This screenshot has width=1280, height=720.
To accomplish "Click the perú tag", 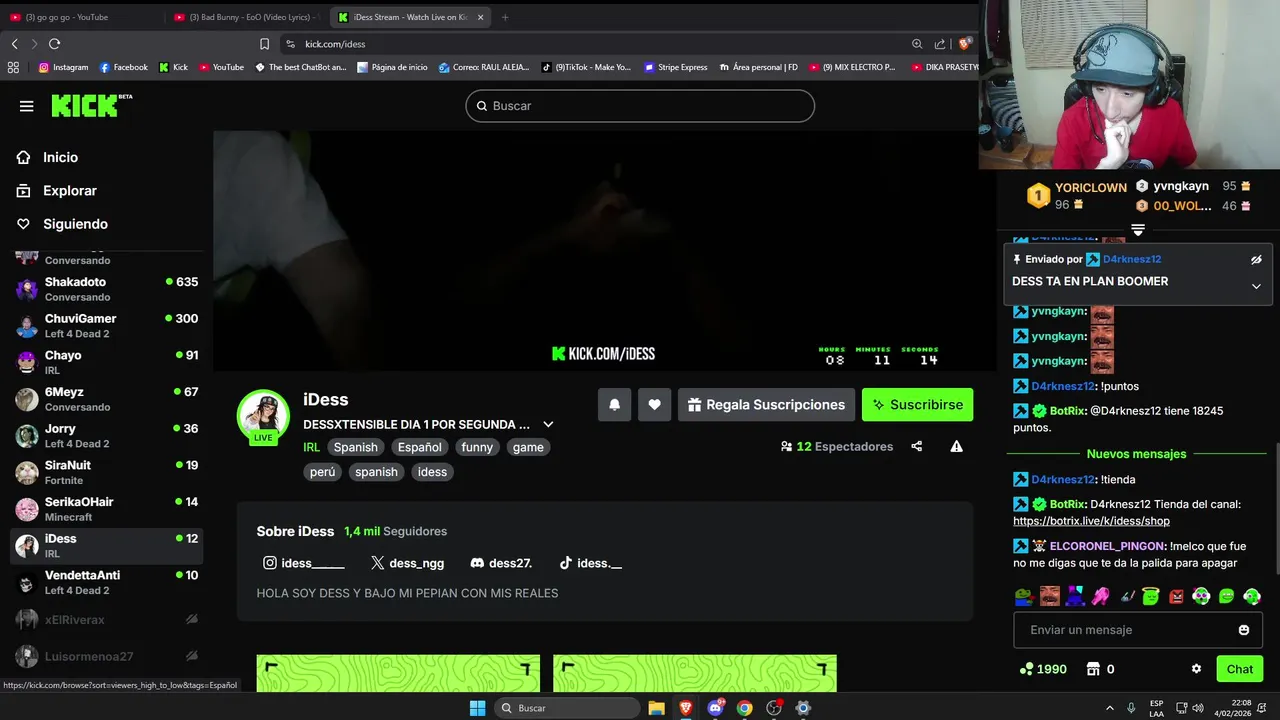I will [x=322, y=472].
